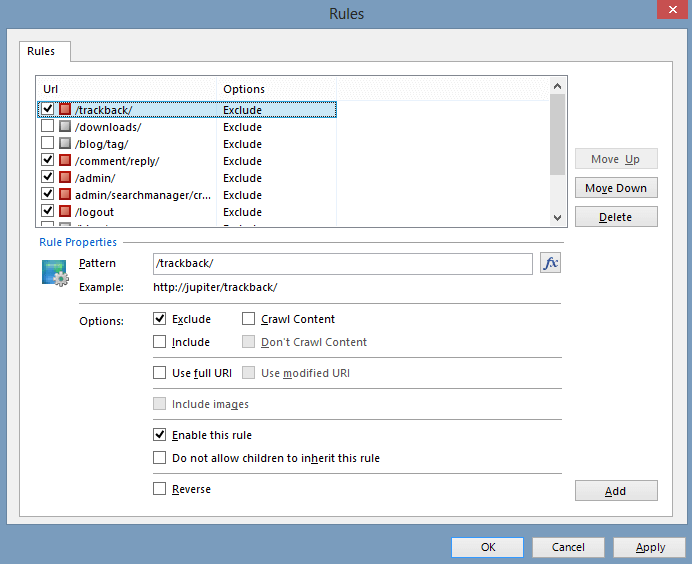This screenshot has height=564, width=692.
Task: Click the Options column header
Action: (x=276, y=89)
